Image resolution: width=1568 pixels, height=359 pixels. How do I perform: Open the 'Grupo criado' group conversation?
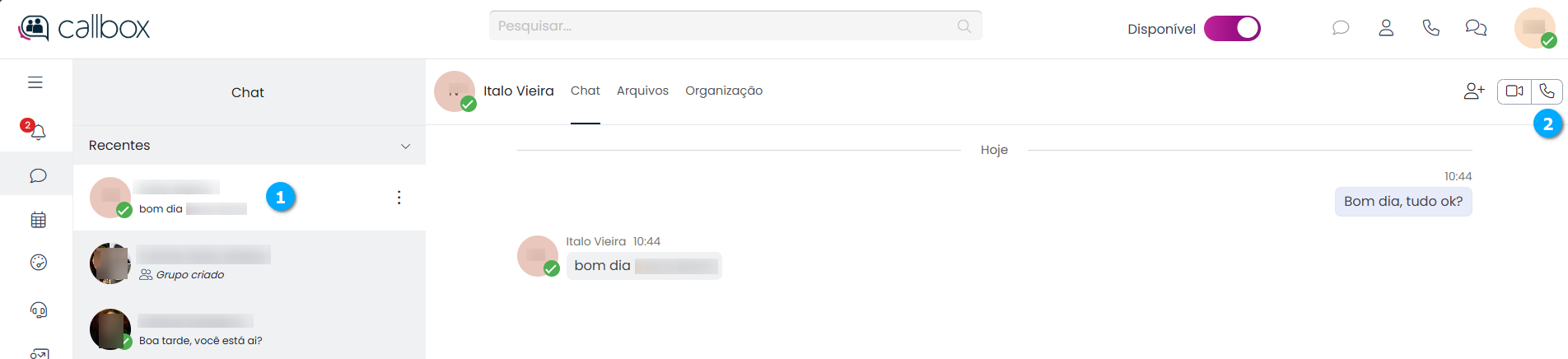coord(247,263)
